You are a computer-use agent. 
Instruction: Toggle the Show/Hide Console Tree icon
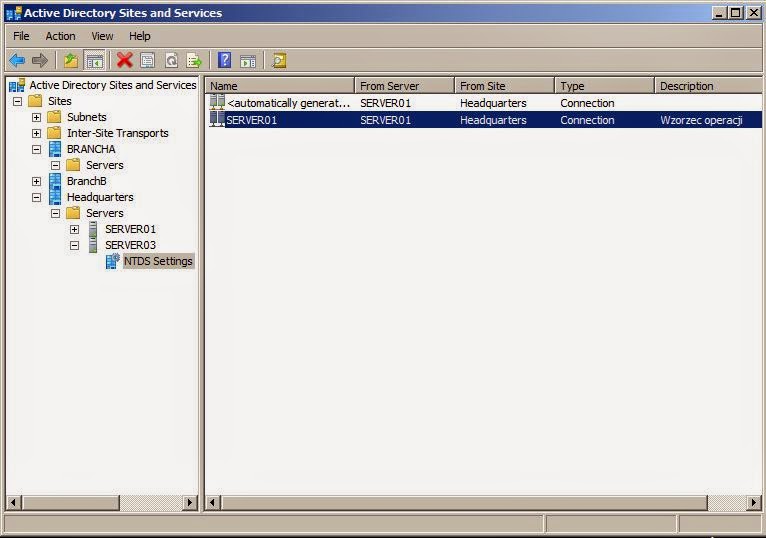[x=95, y=61]
